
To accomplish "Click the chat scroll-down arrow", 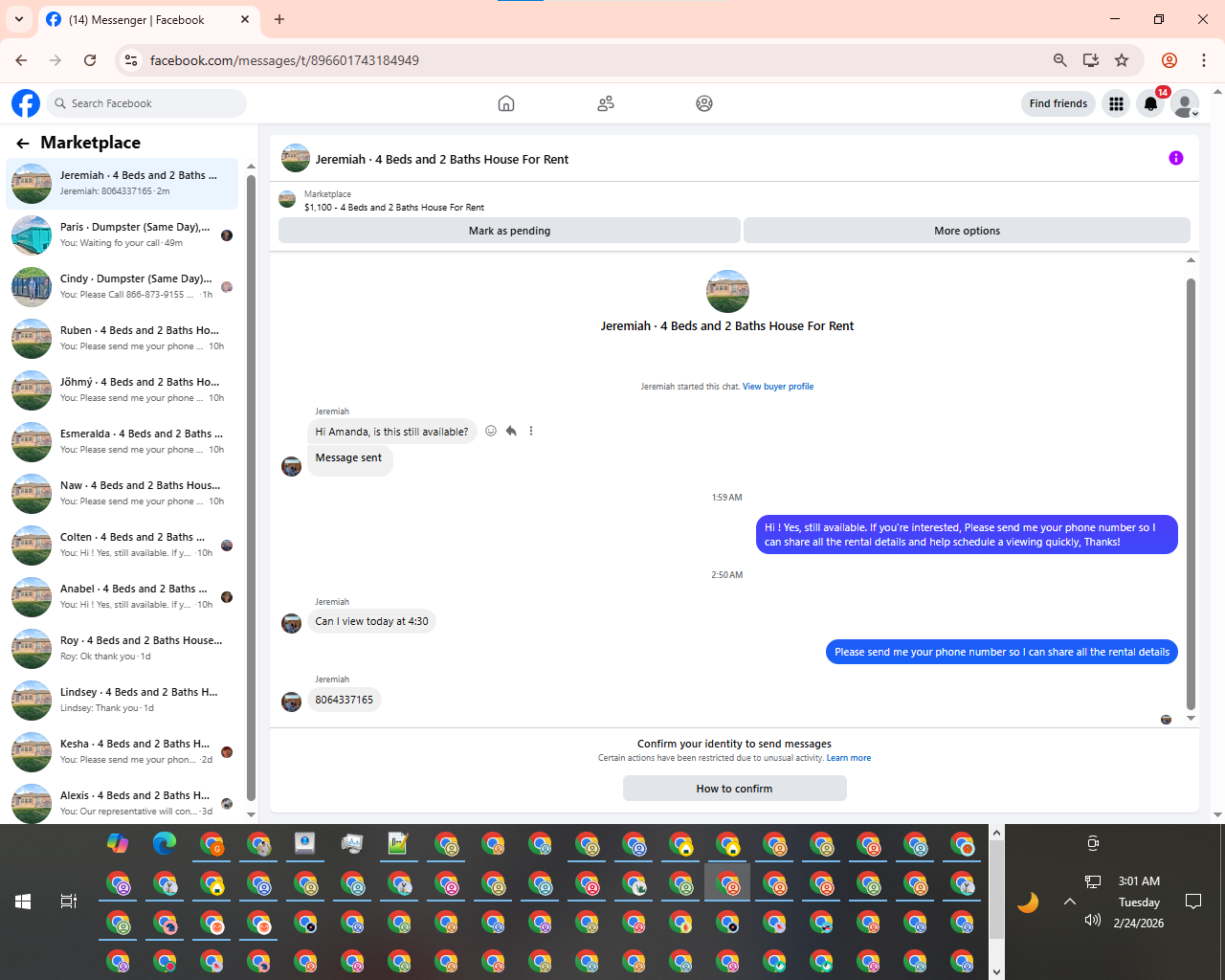I will pyautogui.click(x=1191, y=719).
